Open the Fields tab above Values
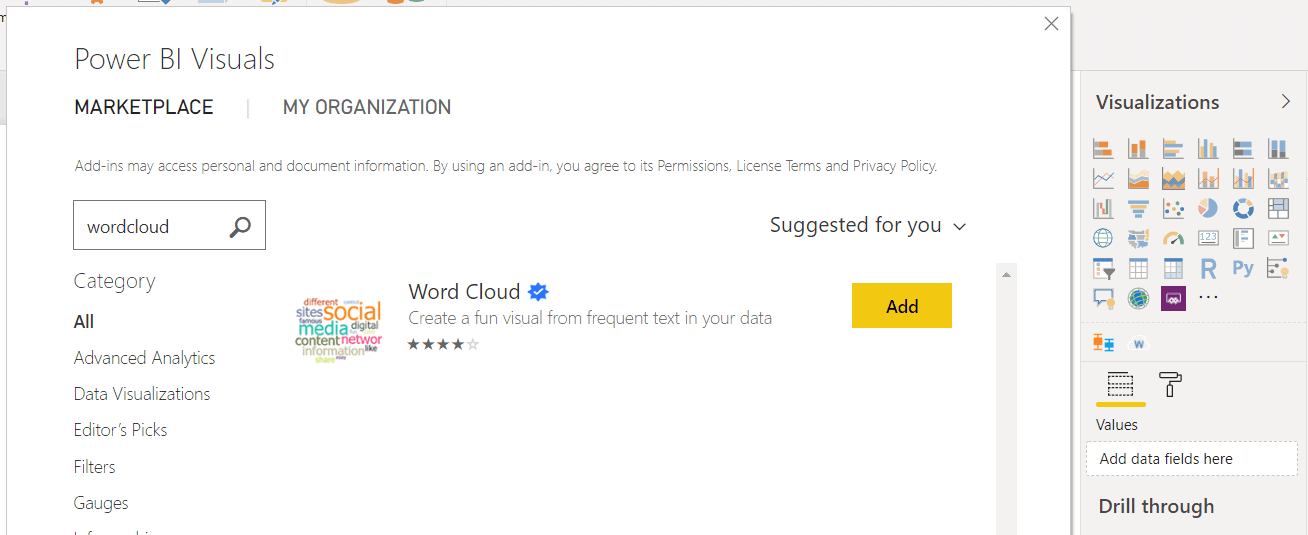Viewport: 1308px width, 535px height. pyautogui.click(x=1121, y=385)
